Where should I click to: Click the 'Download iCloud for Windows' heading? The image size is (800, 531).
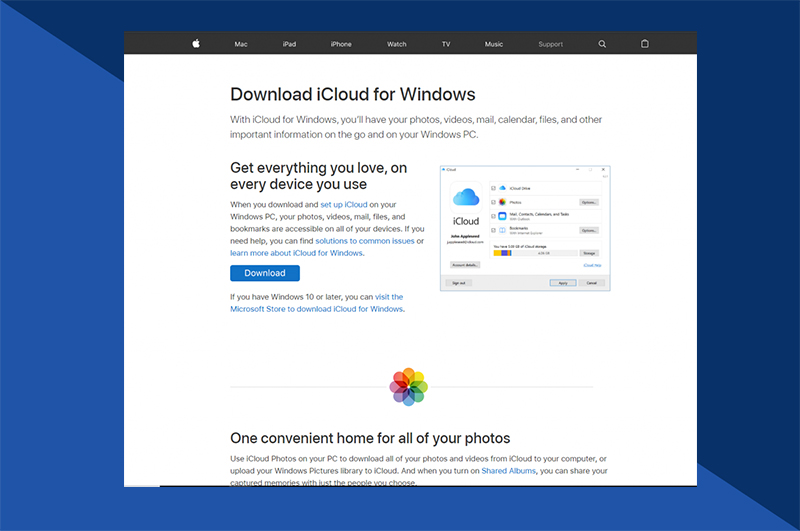point(353,94)
